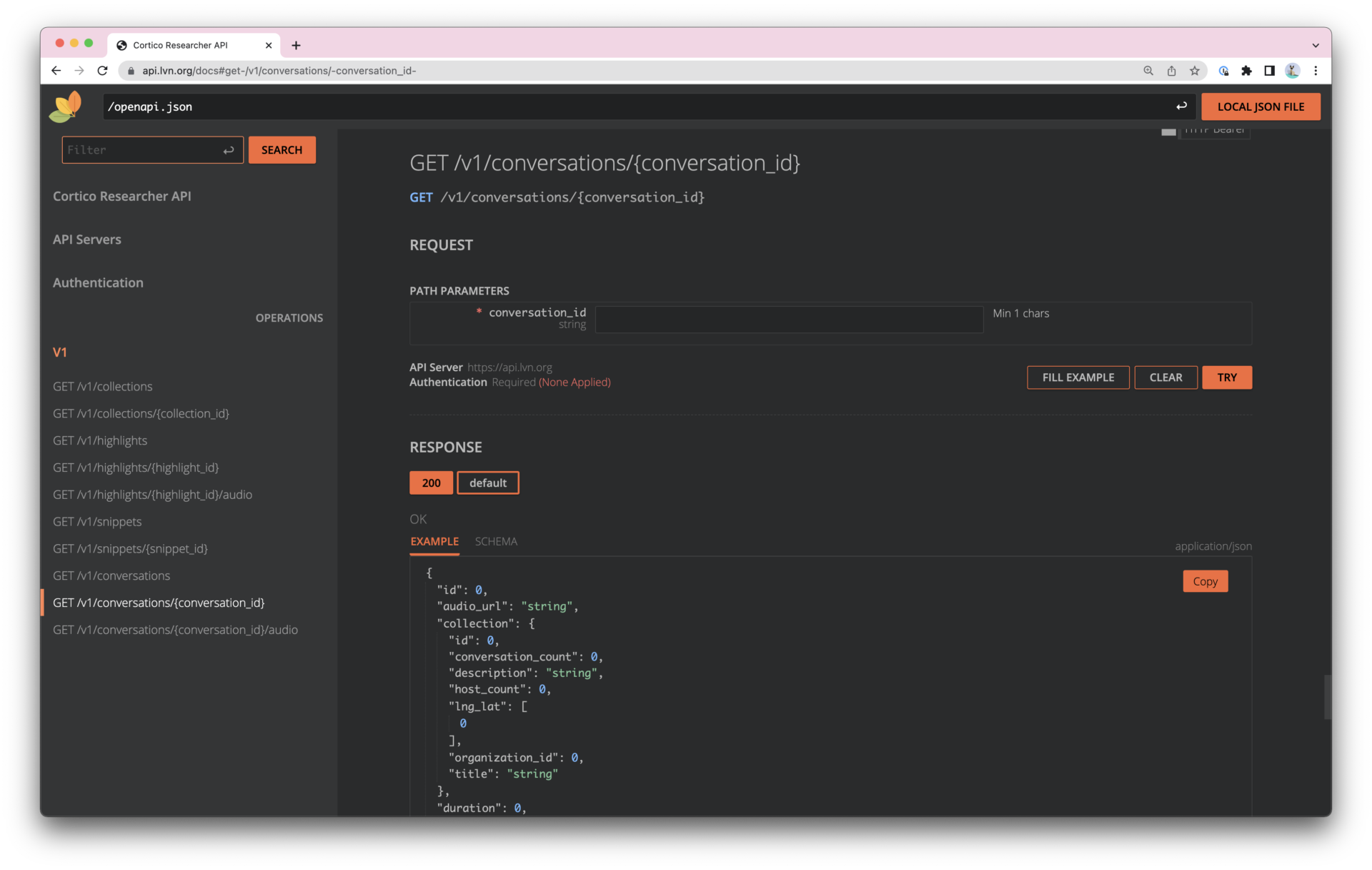Screen dimensions: 1372x870
Task: Open the three-dot Chrome menu
Action: point(1316,71)
